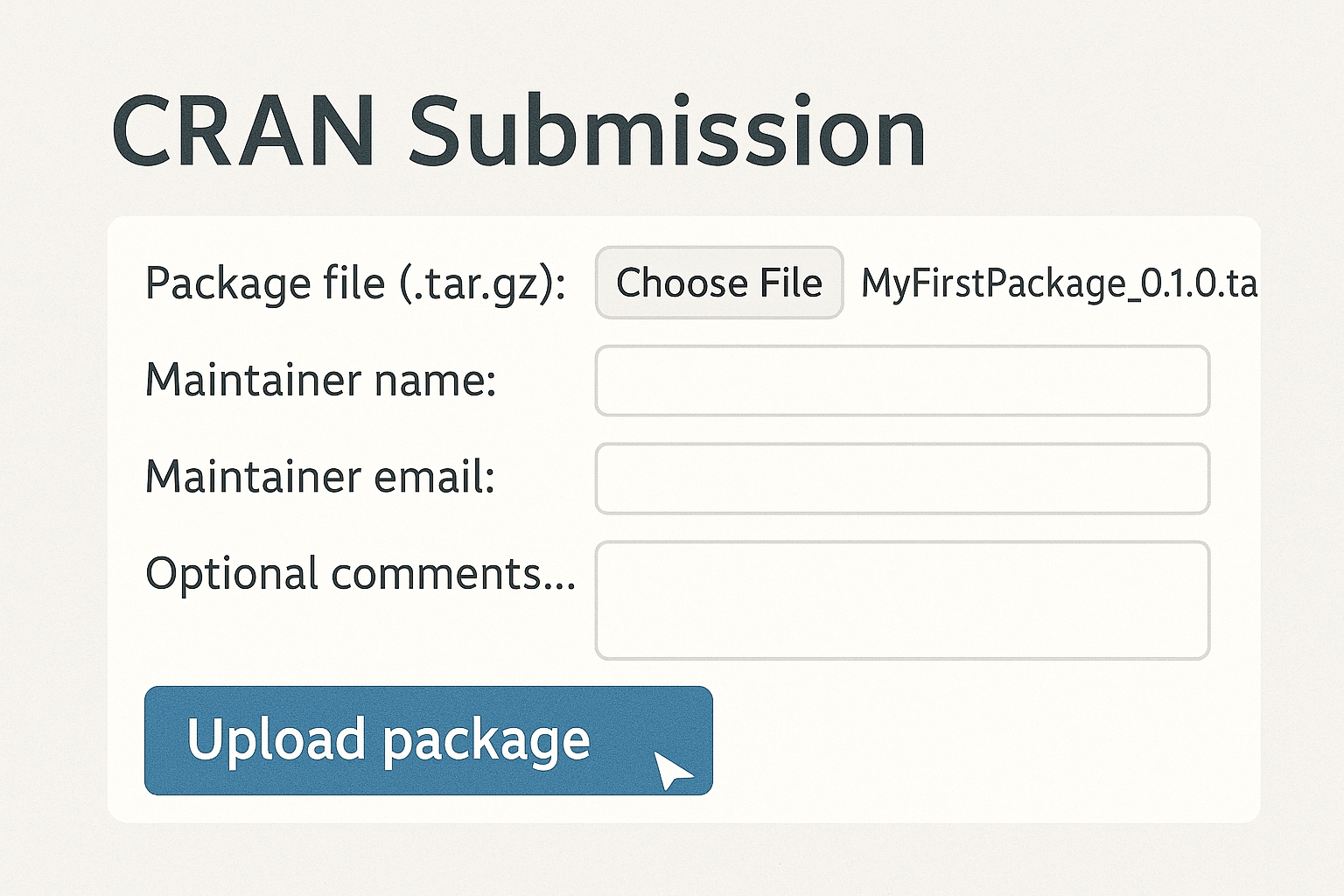Submit form with Upload package button
This screenshot has width=1344, height=896.
pos(429,740)
